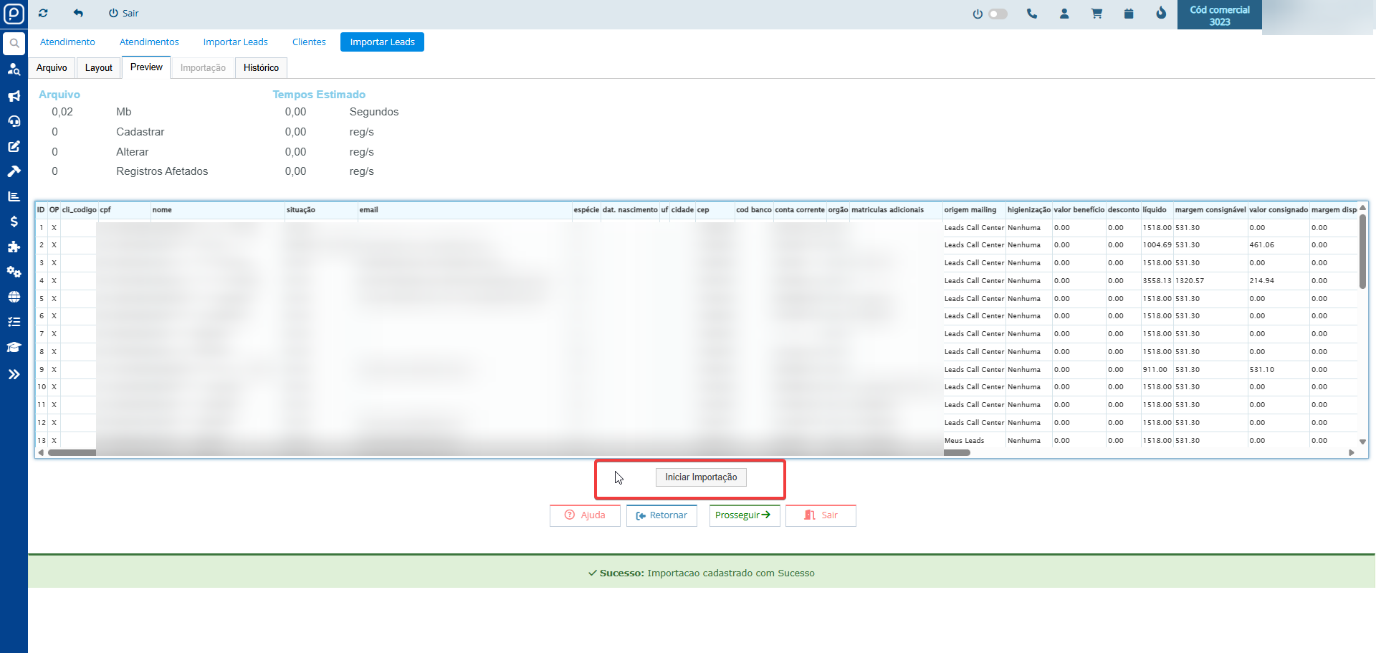Click the refresh icon in top bar
The height and width of the screenshot is (653, 1376).
click(43, 14)
